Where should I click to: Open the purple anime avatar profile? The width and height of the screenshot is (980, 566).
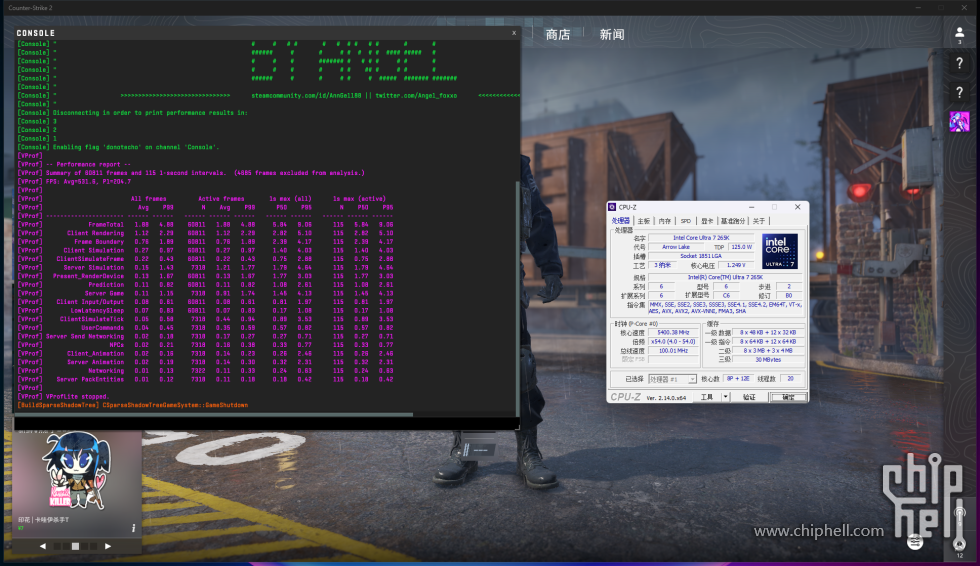(x=959, y=121)
